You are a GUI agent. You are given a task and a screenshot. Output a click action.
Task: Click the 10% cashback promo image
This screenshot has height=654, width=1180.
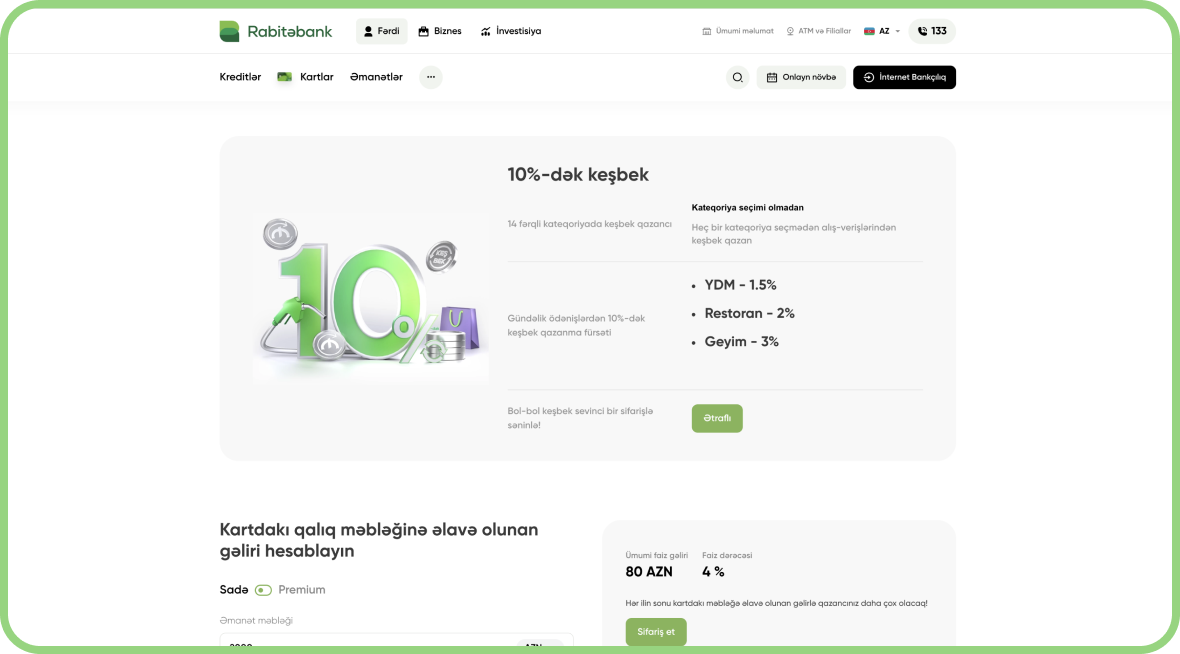click(x=370, y=298)
